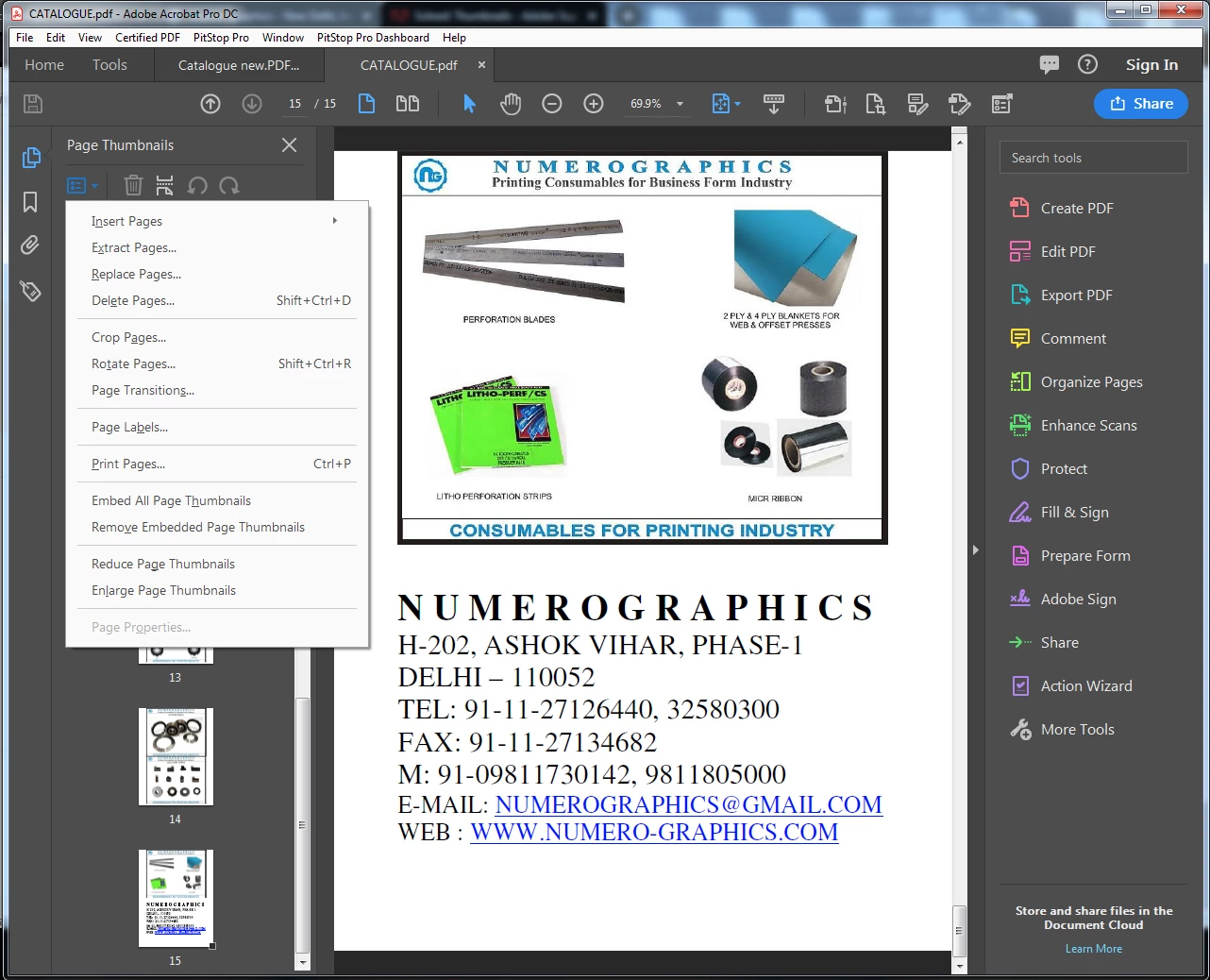
Task: Open Page Labels menu entry
Action: [217, 427]
